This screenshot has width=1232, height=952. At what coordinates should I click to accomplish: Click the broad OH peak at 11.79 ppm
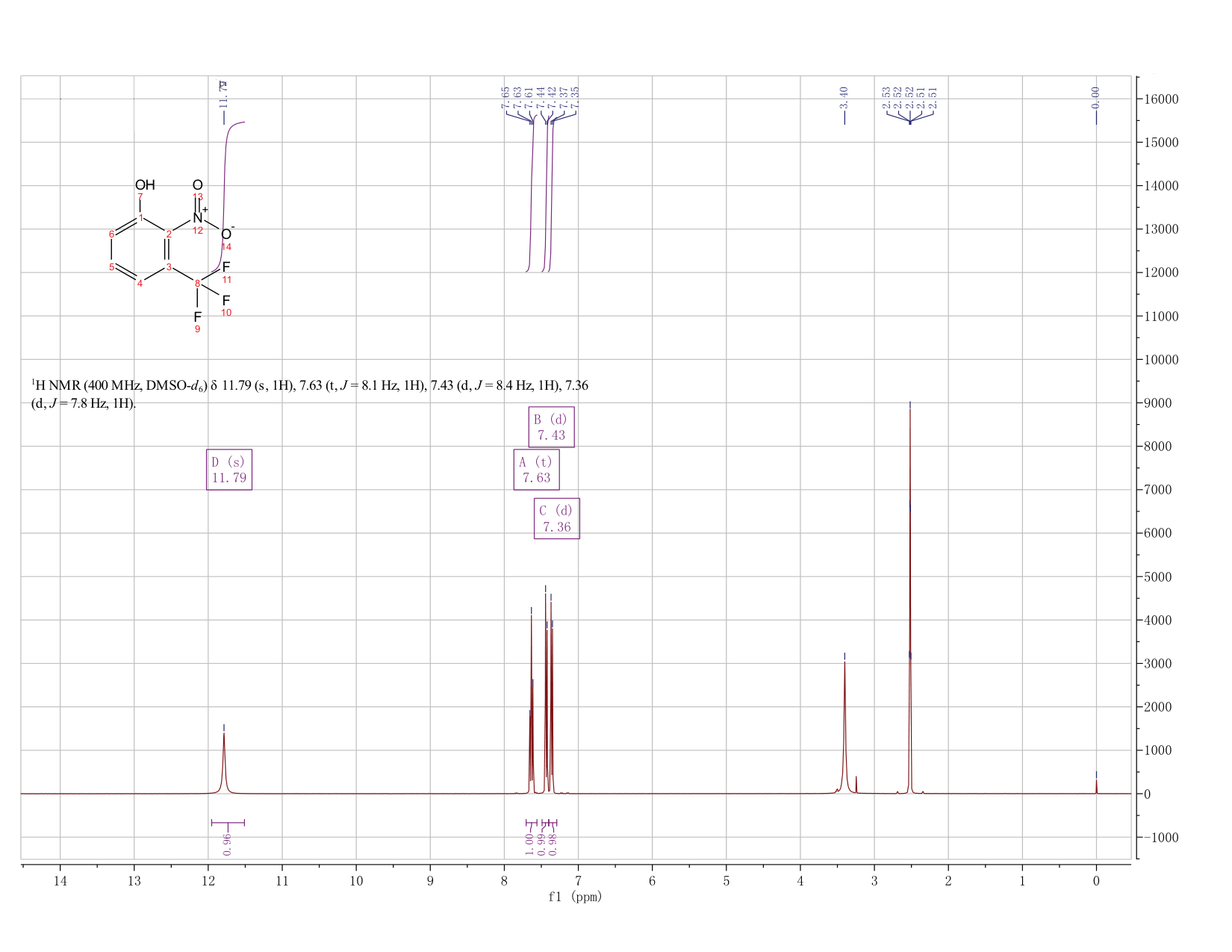coord(223,762)
